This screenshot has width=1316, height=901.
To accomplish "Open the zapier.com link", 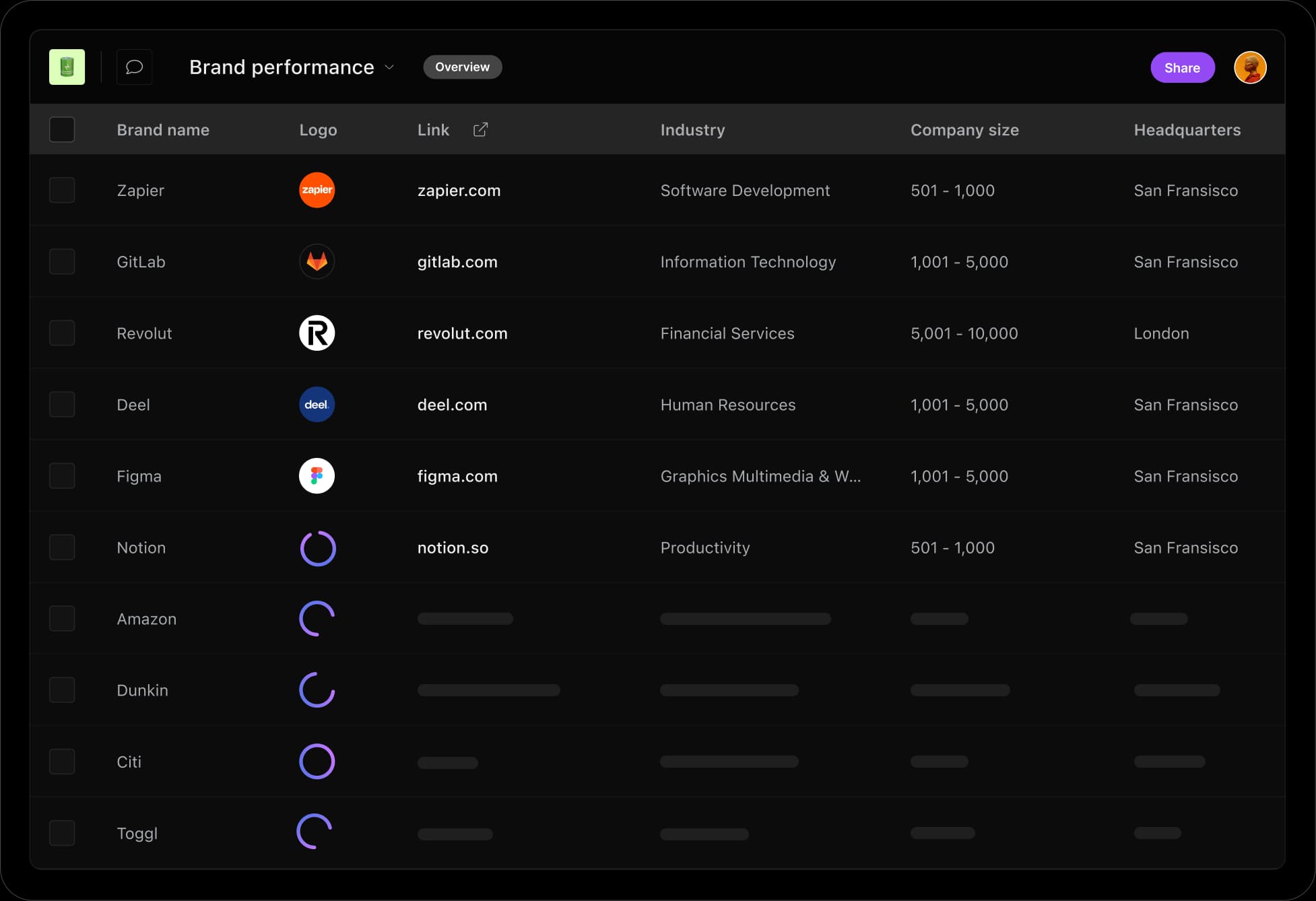I will [x=459, y=191].
